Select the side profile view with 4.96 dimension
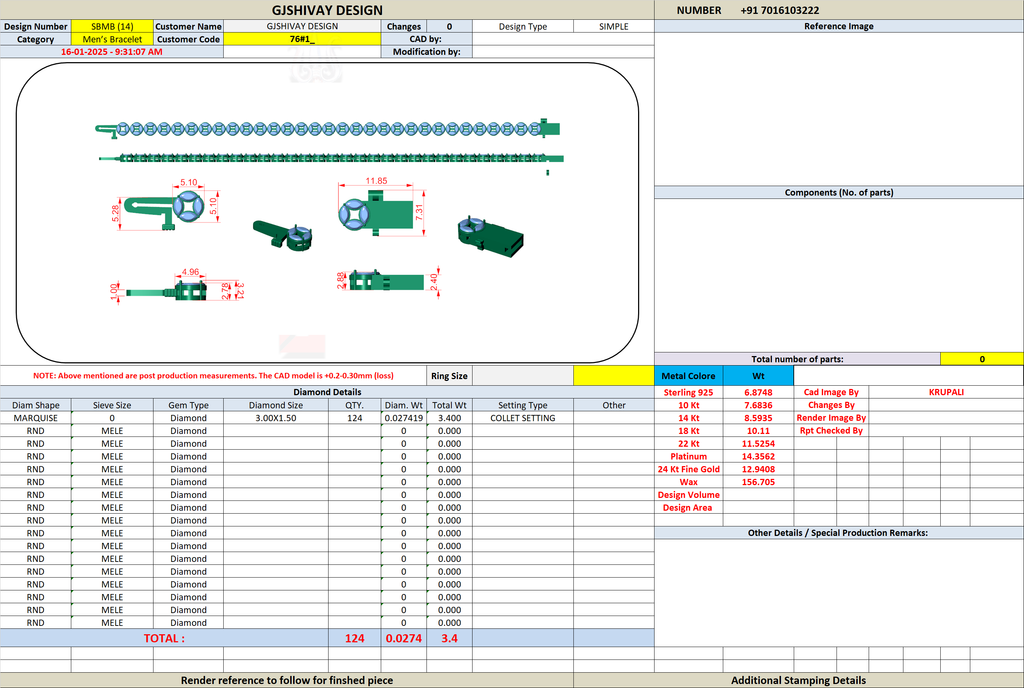The height and width of the screenshot is (688, 1024). tap(177, 285)
